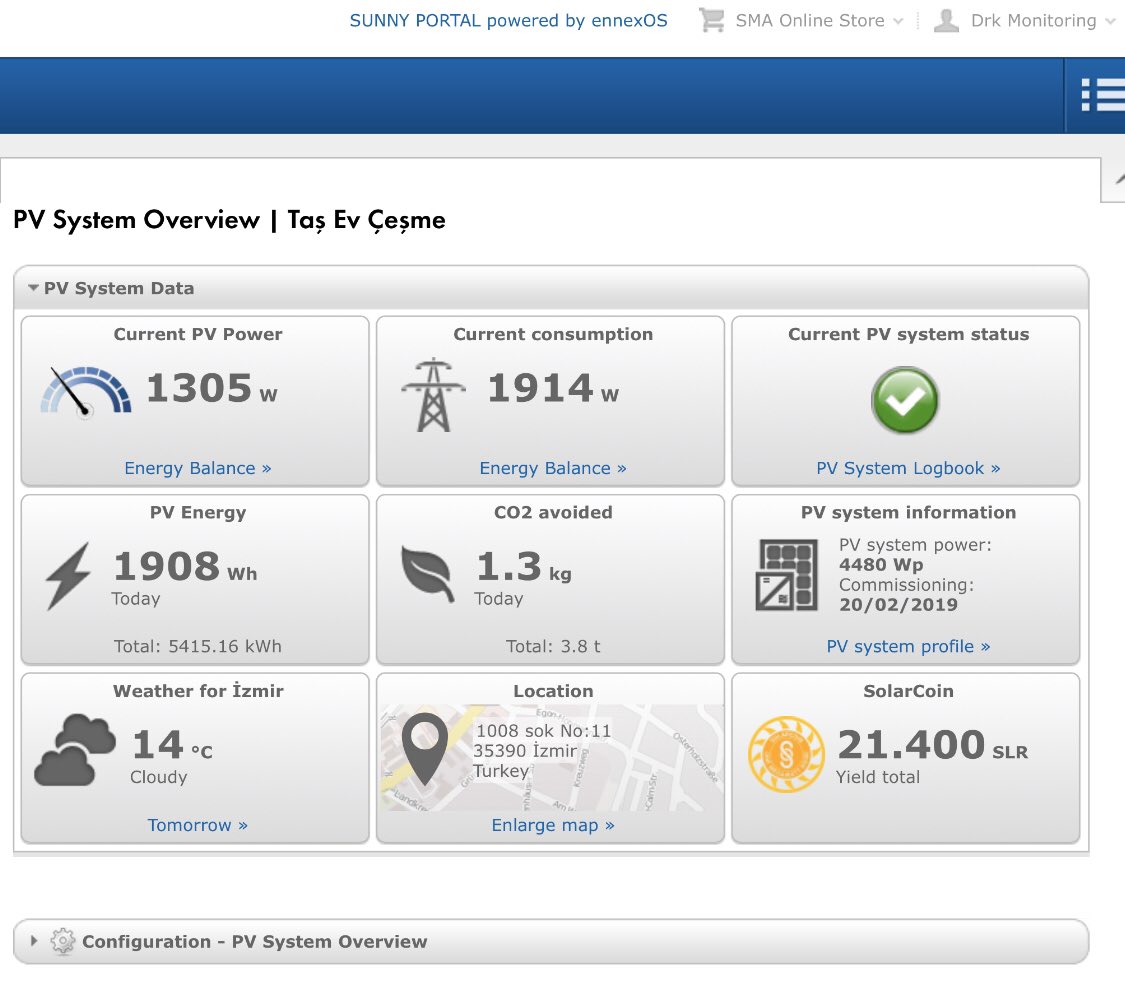Click the 14 °C temperature value
Screen dimensions: 1125x1001
173,745
